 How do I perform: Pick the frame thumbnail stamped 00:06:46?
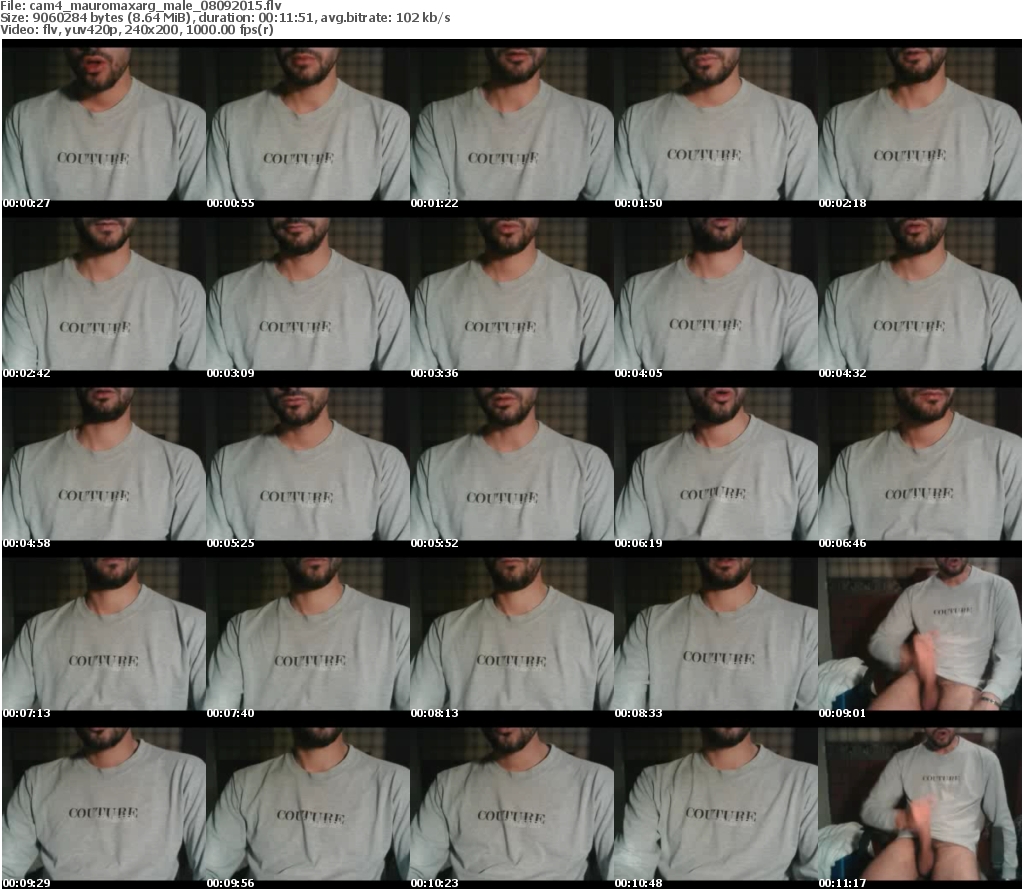pyautogui.click(x=920, y=464)
